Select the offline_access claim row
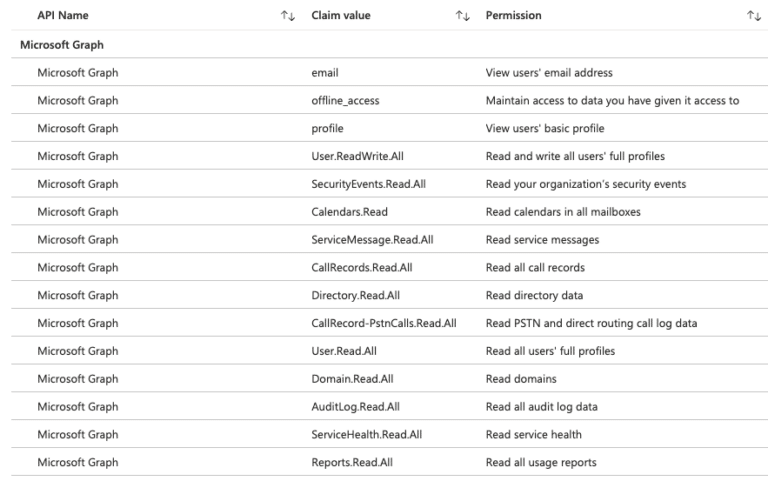 tap(345, 100)
